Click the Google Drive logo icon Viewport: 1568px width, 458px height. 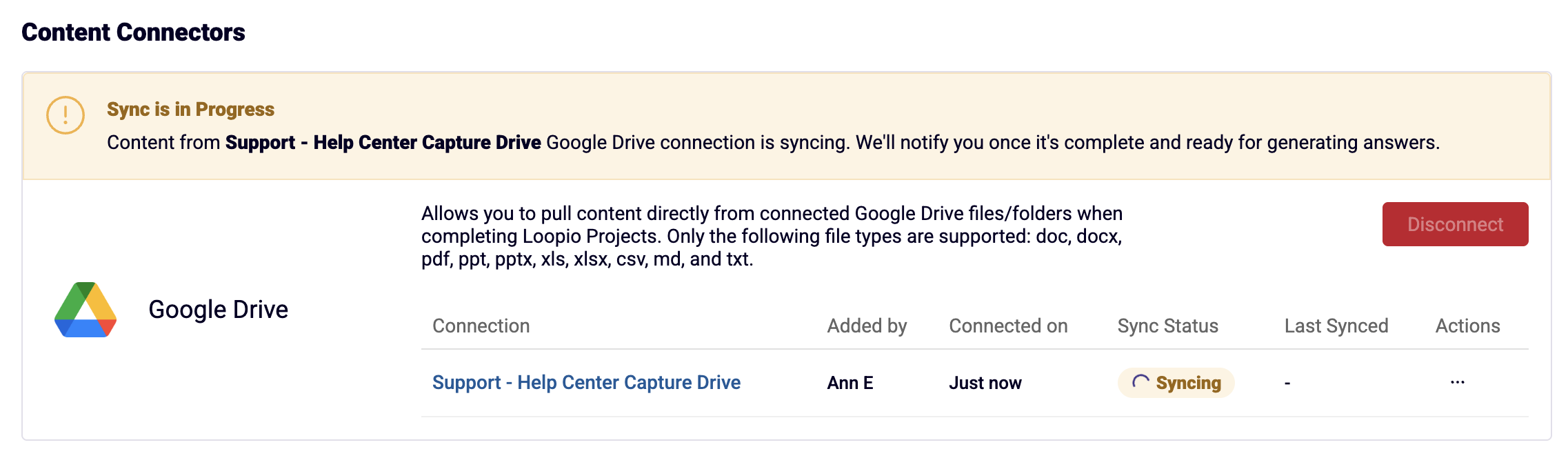click(86, 310)
